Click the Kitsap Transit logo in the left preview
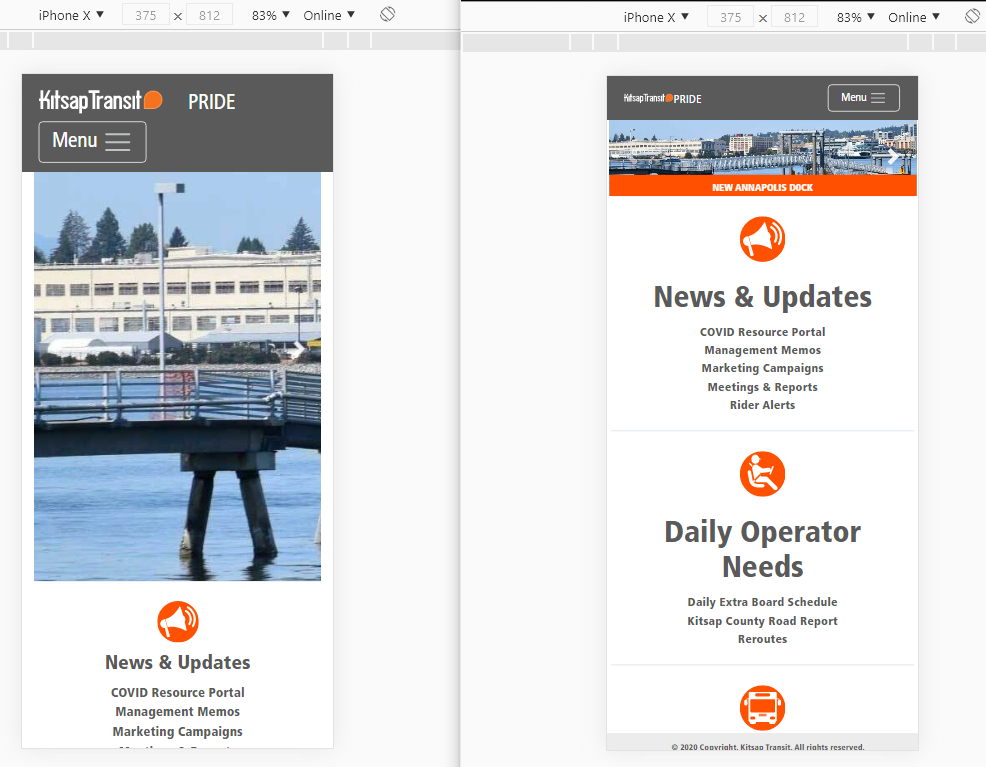986x767 pixels. [100, 100]
